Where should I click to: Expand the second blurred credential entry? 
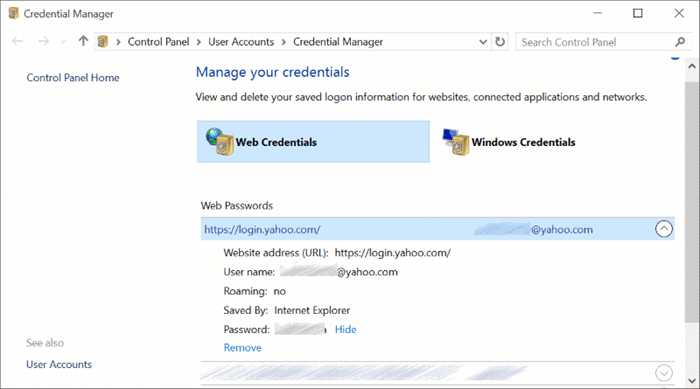[x=664, y=373]
